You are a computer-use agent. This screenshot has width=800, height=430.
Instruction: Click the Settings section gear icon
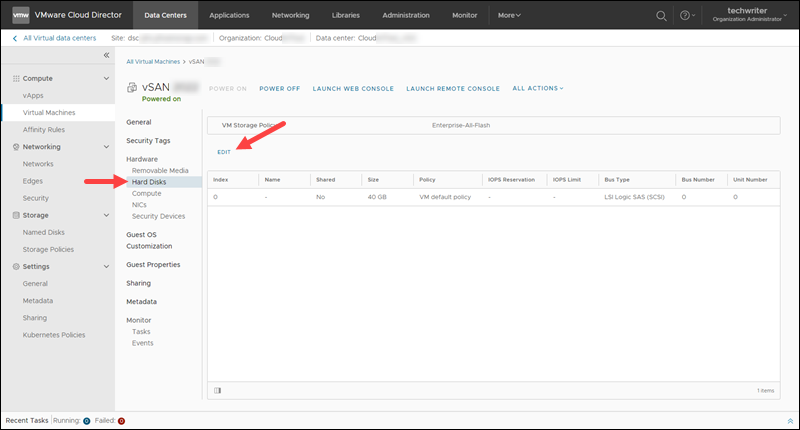(x=16, y=266)
